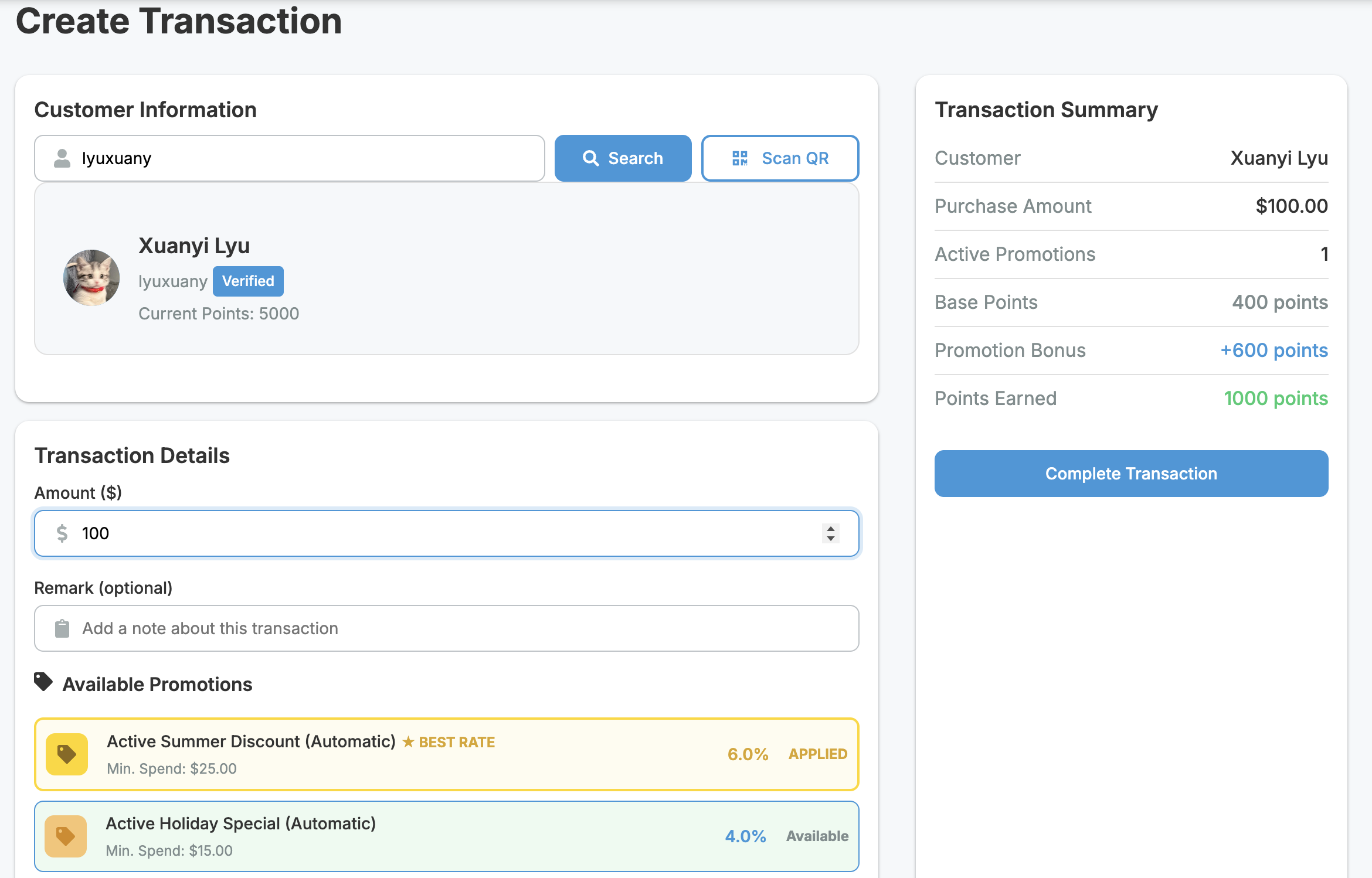The height and width of the screenshot is (878, 1372).
Task: Click Xuanyi Lyu's cat avatar thumbnail
Action: tap(91, 278)
